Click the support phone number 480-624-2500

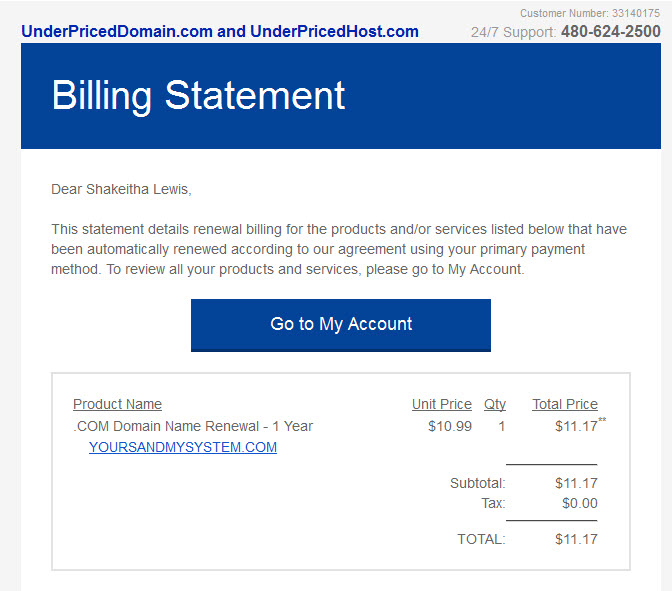click(x=611, y=31)
